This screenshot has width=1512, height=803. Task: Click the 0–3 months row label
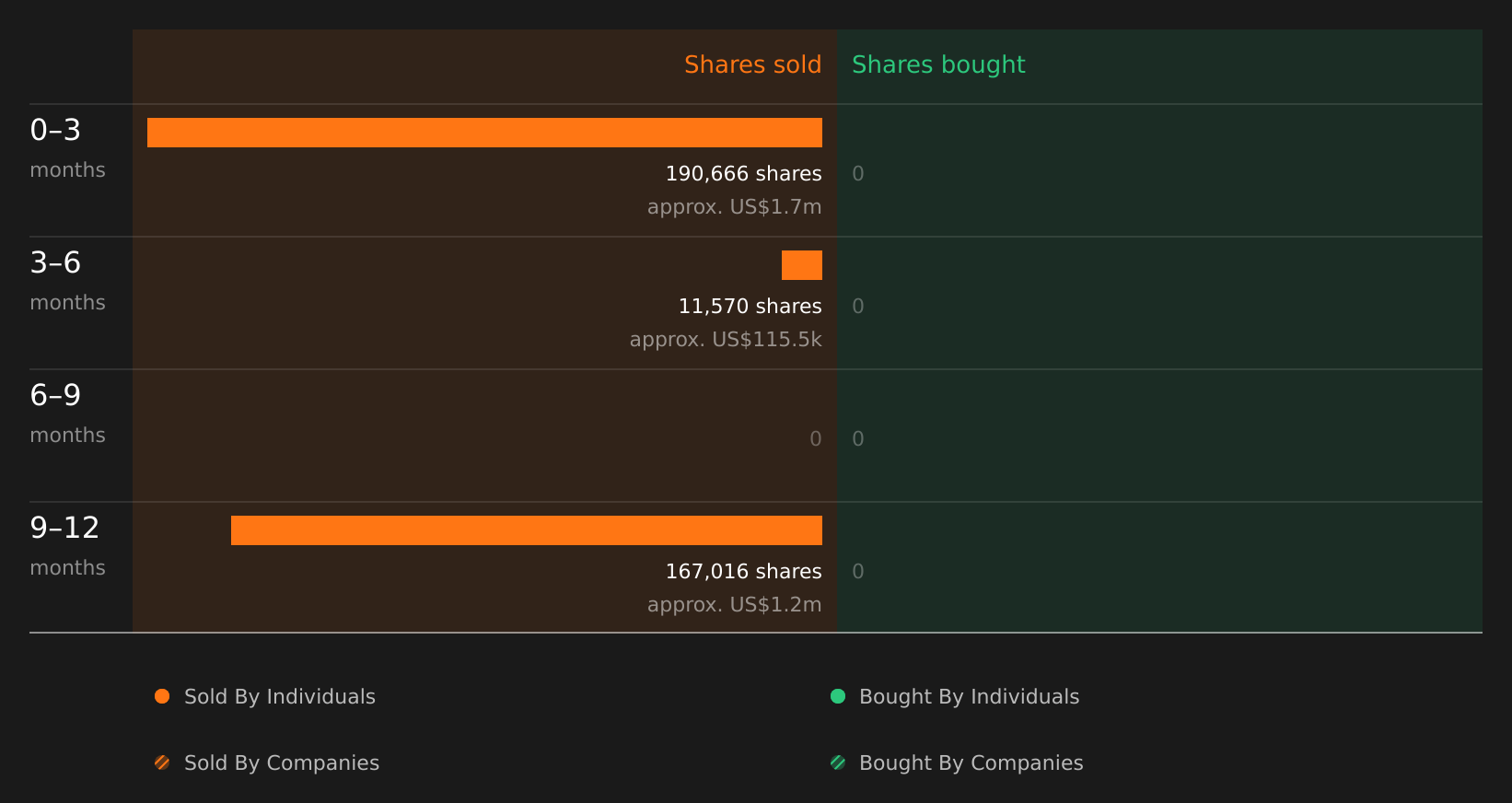[67, 149]
